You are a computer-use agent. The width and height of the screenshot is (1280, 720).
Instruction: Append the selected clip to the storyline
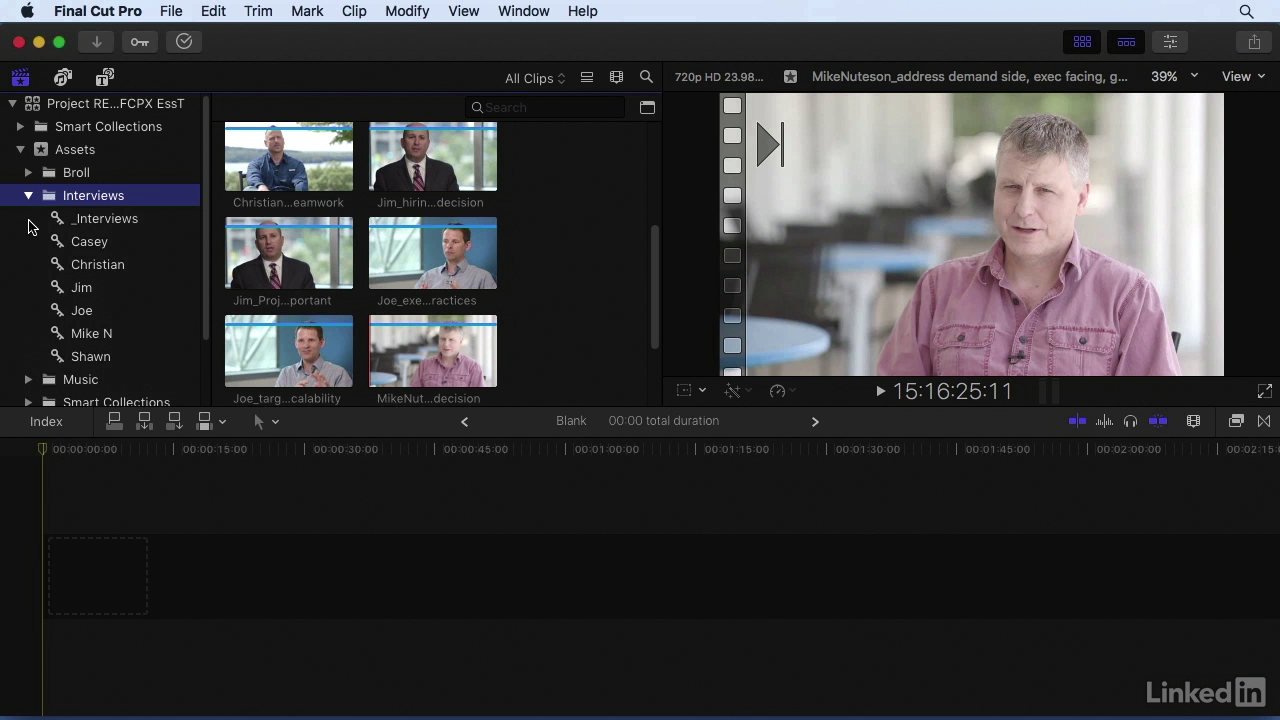[174, 421]
